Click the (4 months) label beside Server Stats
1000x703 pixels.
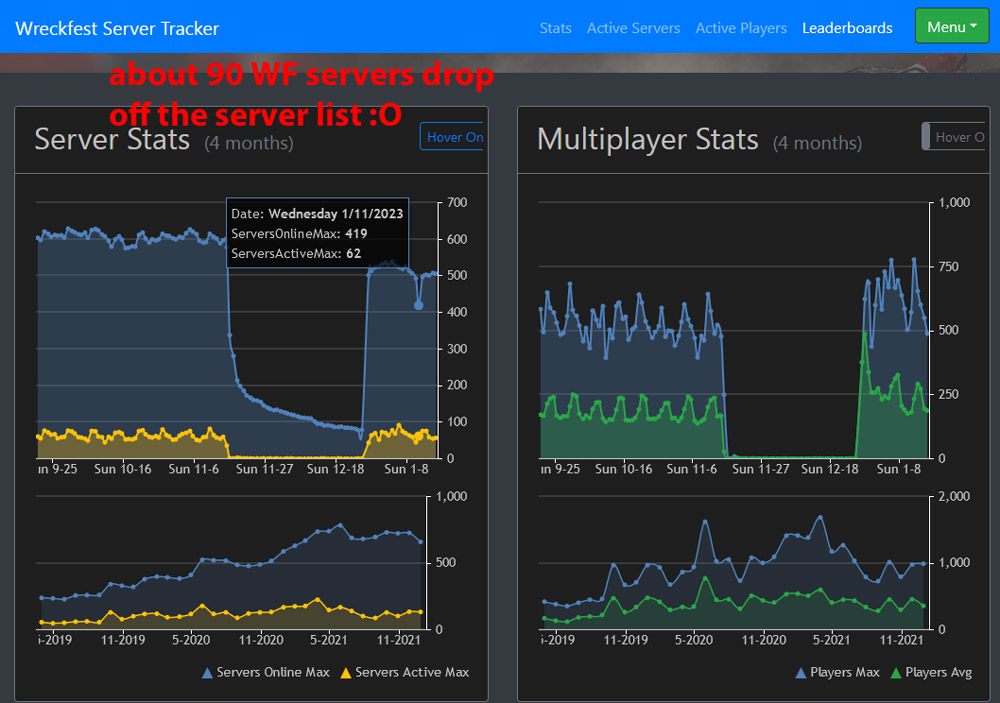coord(249,143)
